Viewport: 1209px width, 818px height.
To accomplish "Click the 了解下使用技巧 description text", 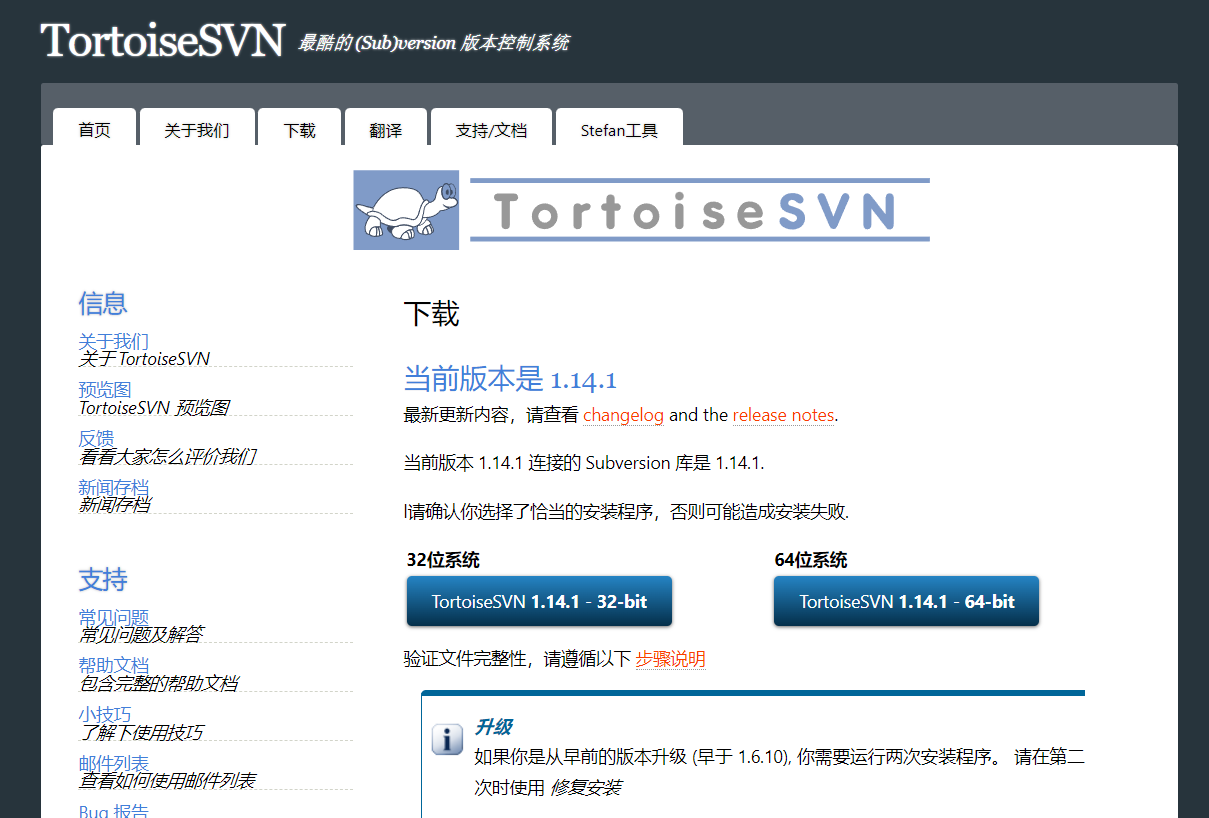I will tap(141, 733).
